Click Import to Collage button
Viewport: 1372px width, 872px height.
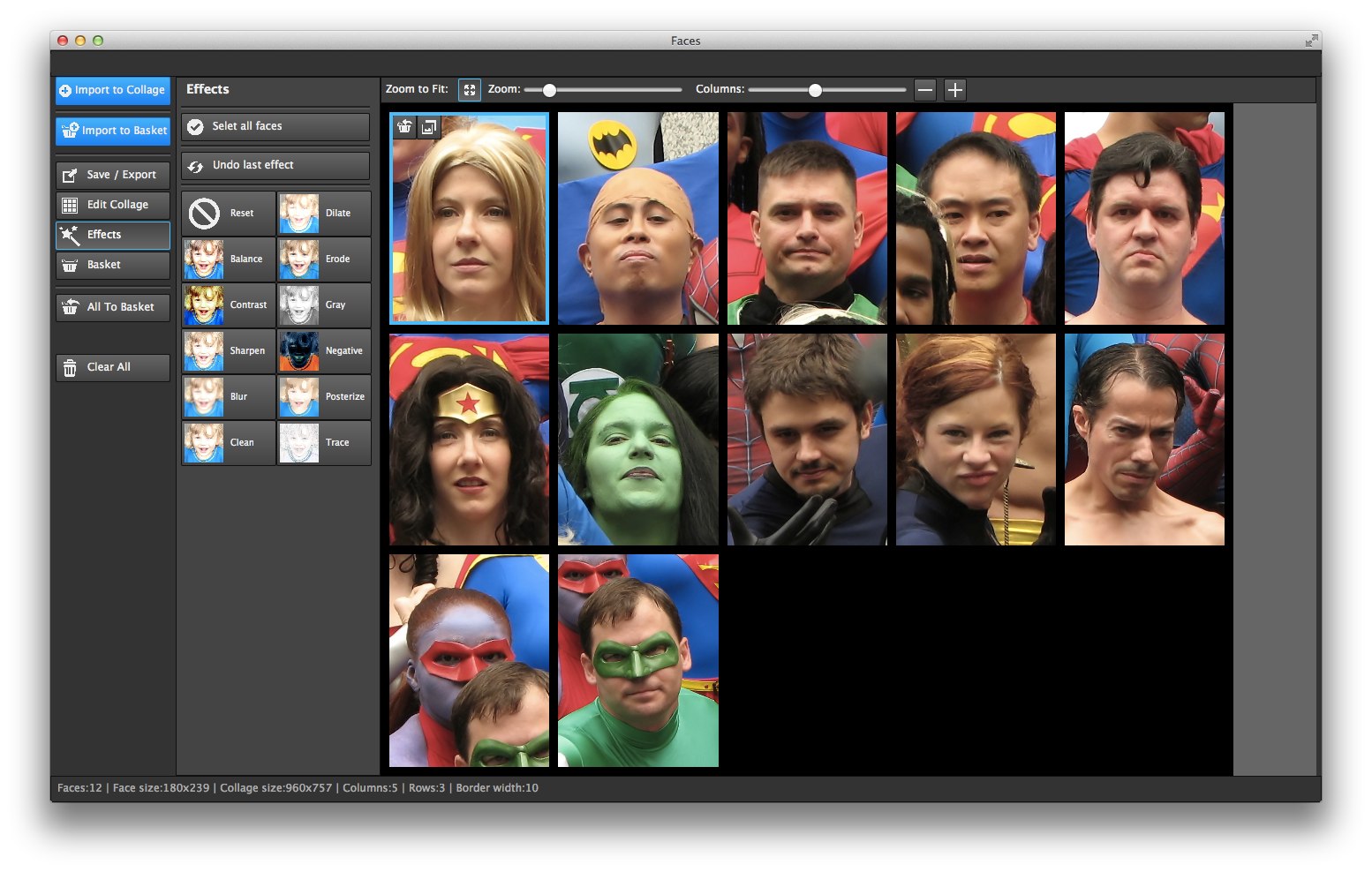(113, 90)
